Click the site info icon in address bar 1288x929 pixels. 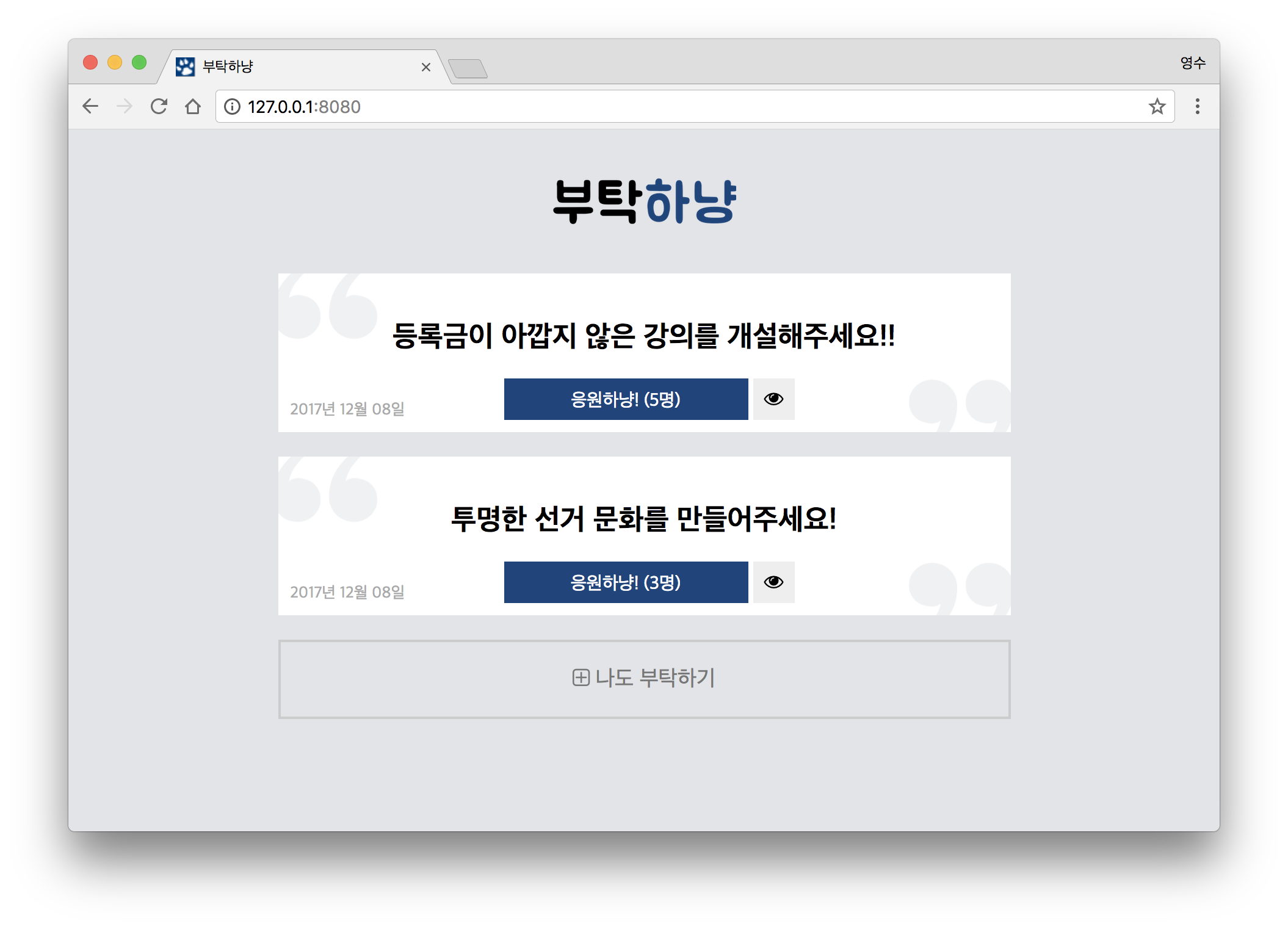[x=232, y=107]
